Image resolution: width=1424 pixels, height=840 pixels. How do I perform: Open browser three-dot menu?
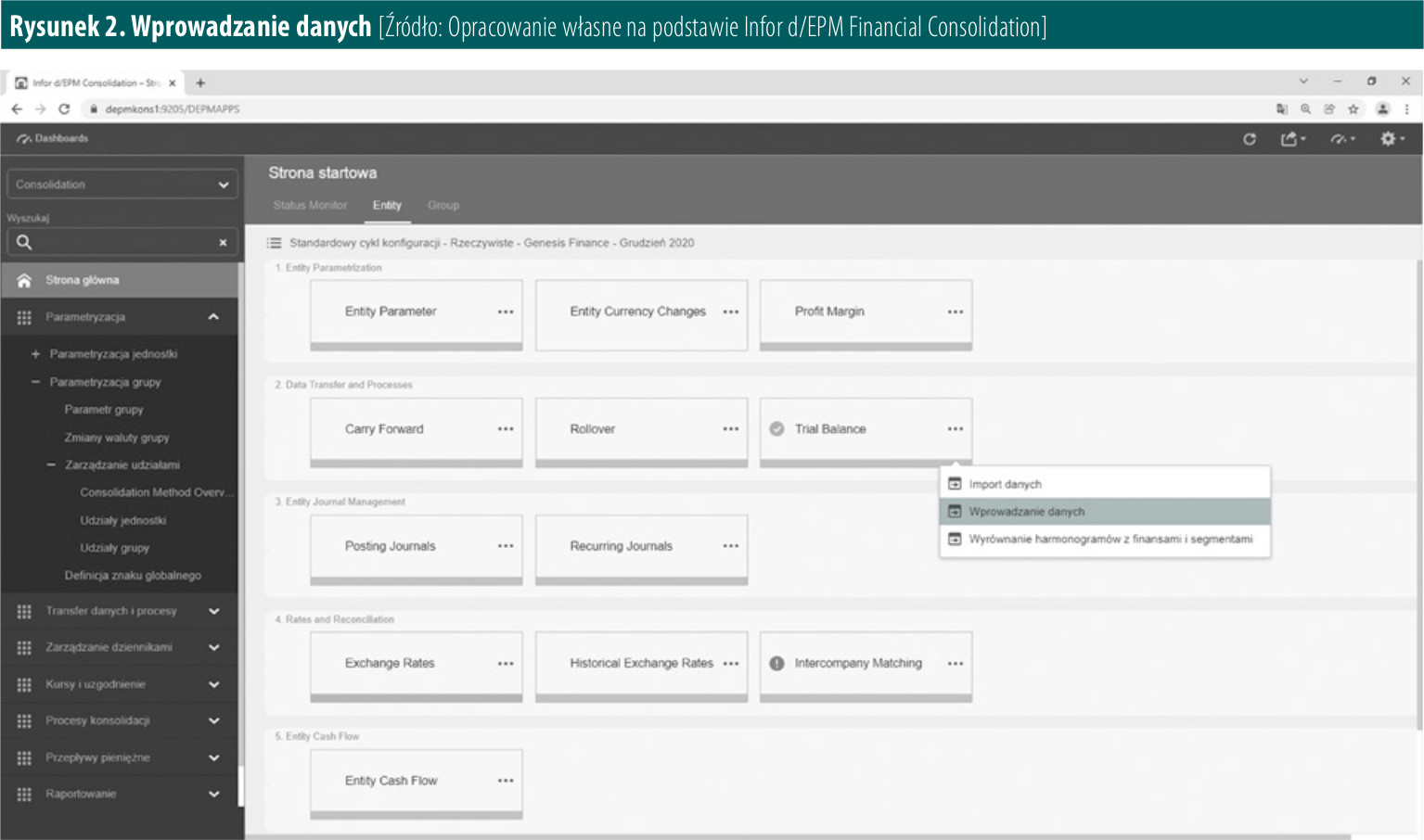click(1406, 108)
